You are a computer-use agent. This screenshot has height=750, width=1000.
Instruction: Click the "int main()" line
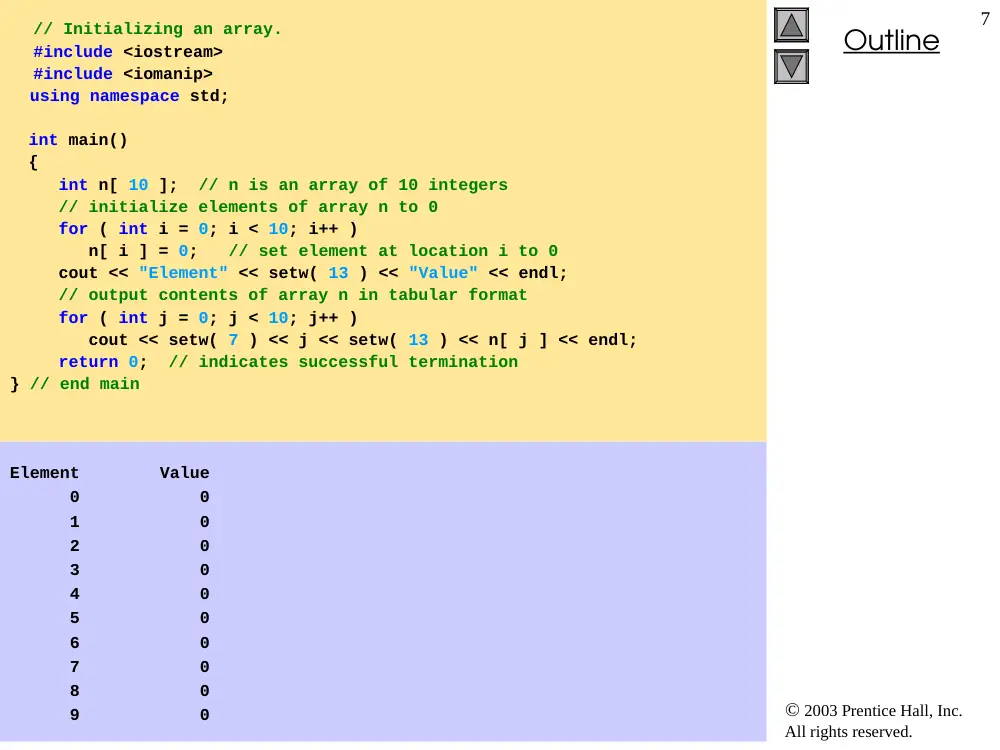pyautogui.click(x=78, y=140)
